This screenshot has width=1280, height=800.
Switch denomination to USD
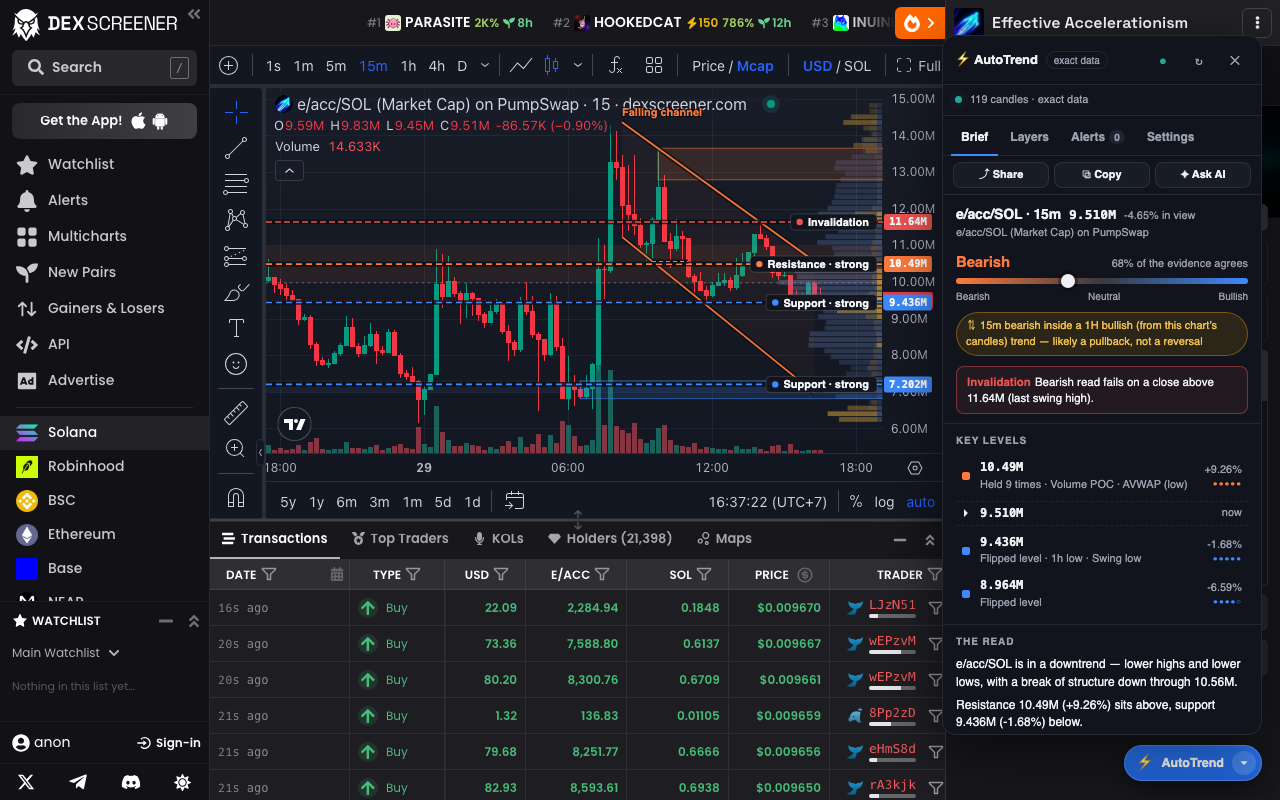coord(817,66)
